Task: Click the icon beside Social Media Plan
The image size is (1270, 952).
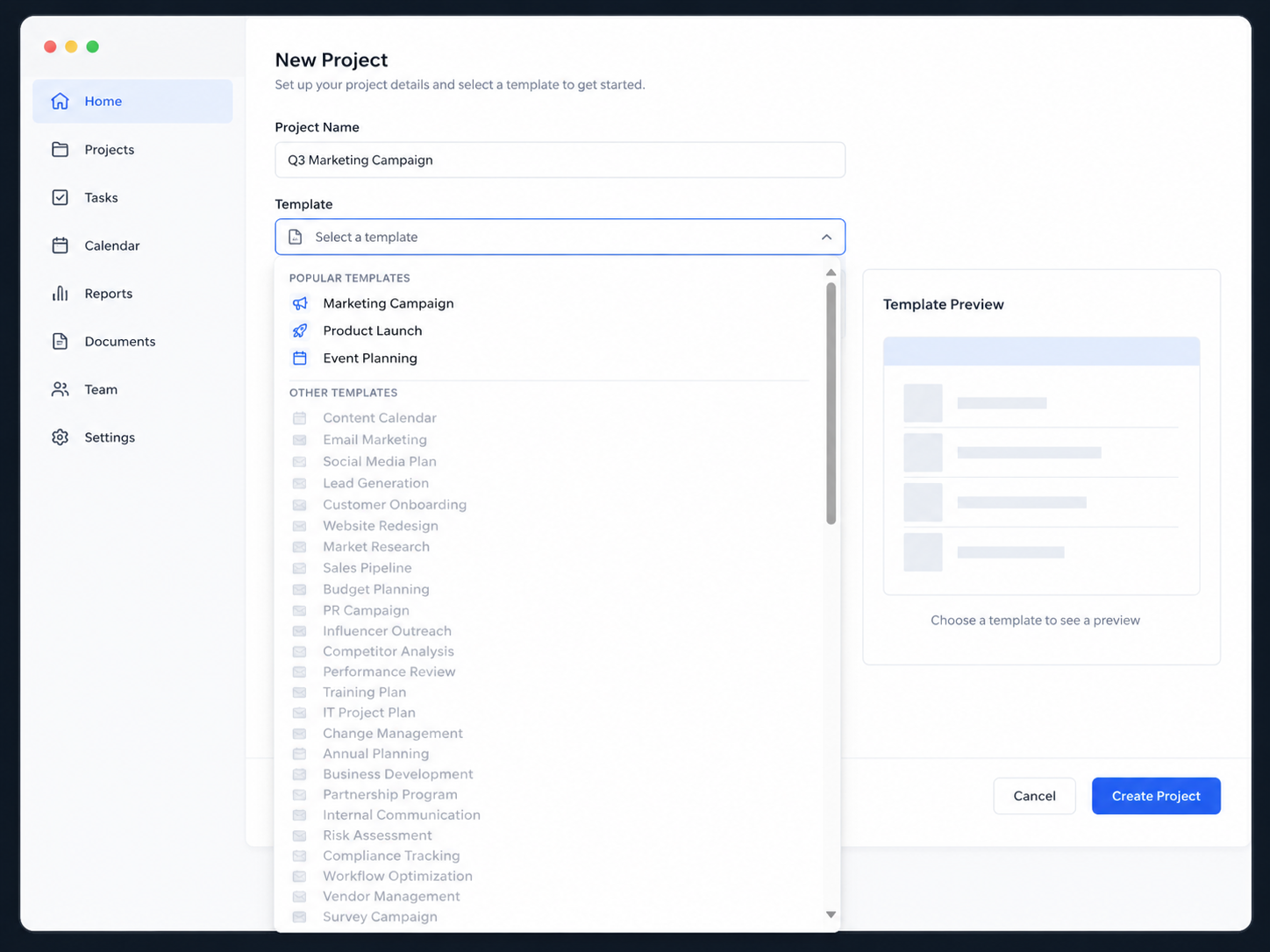Action: pos(300,462)
